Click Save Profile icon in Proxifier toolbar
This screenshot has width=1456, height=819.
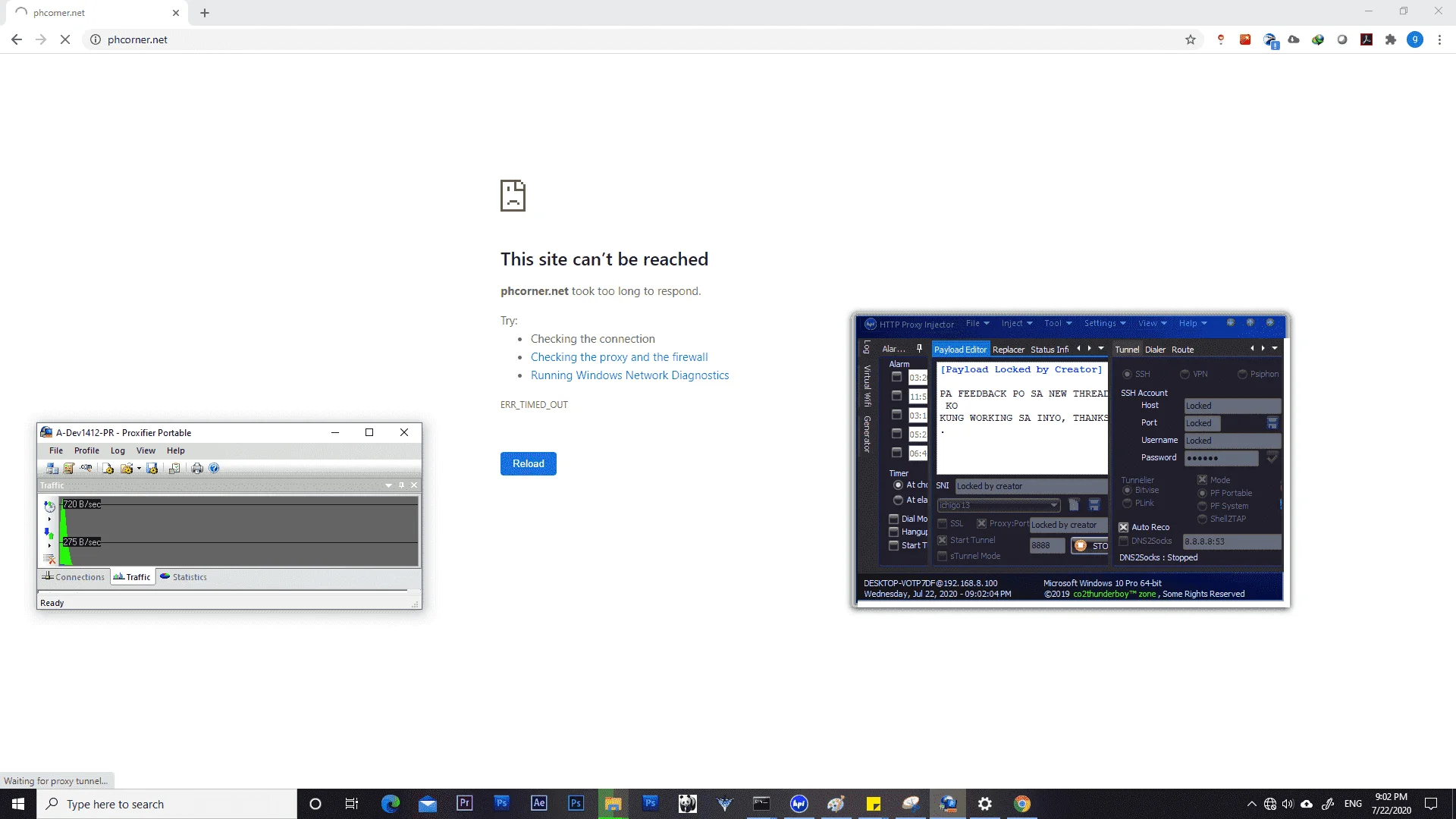[x=152, y=469]
